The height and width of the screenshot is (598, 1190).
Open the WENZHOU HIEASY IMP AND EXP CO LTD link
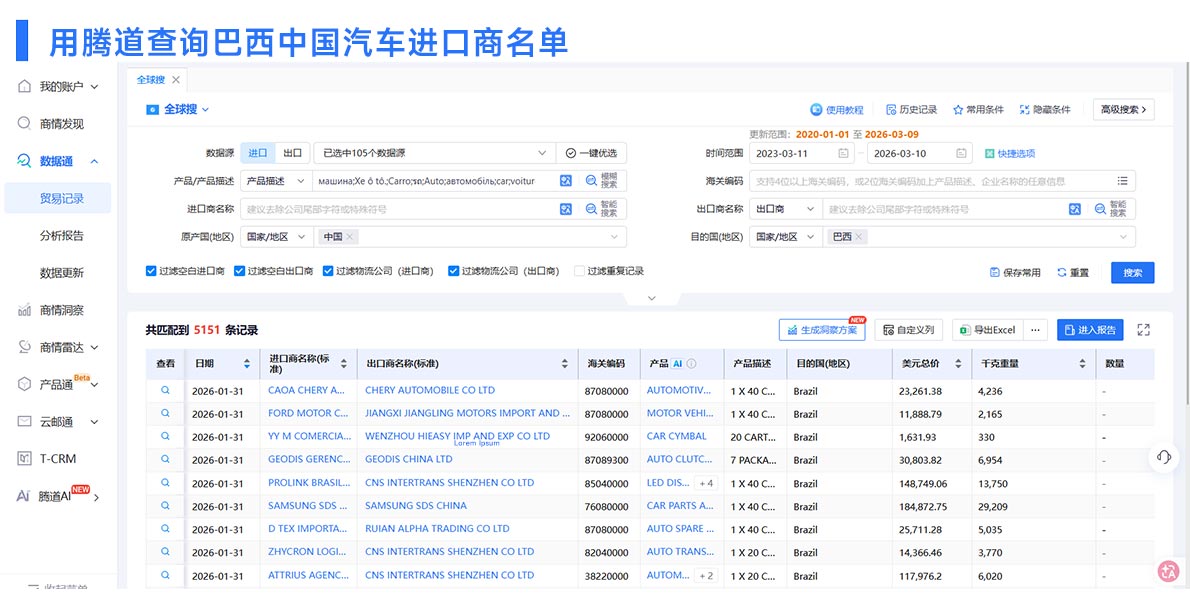[x=465, y=435]
